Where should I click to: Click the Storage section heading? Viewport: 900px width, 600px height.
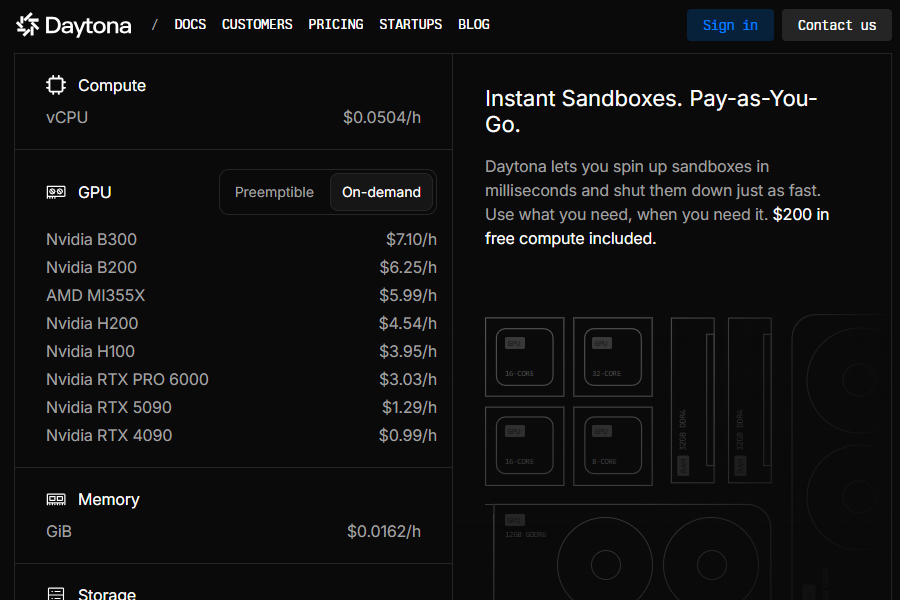[x=107, y=594]
